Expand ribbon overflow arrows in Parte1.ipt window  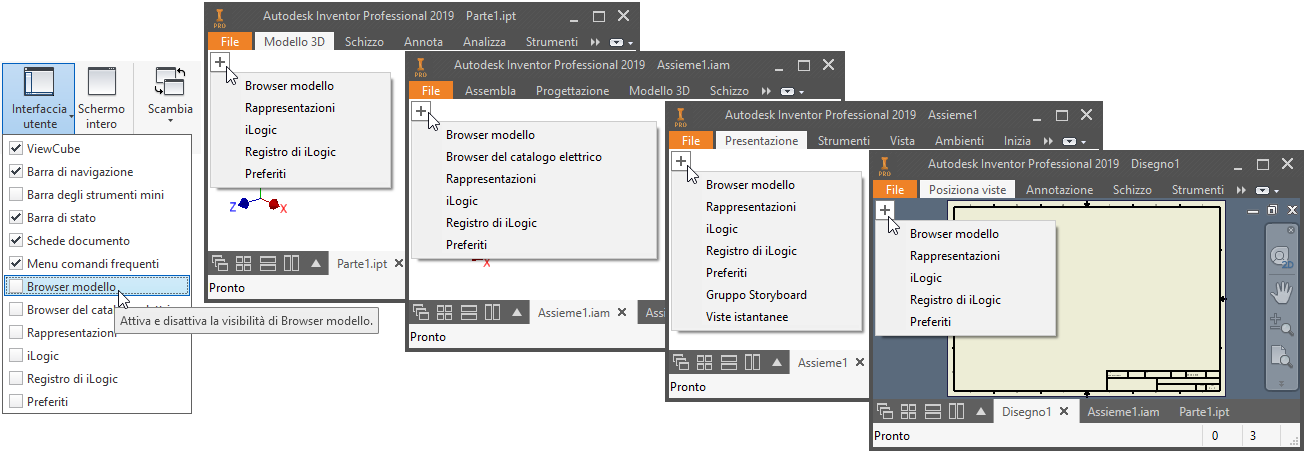pyautogui.click(x=594, y=42)
